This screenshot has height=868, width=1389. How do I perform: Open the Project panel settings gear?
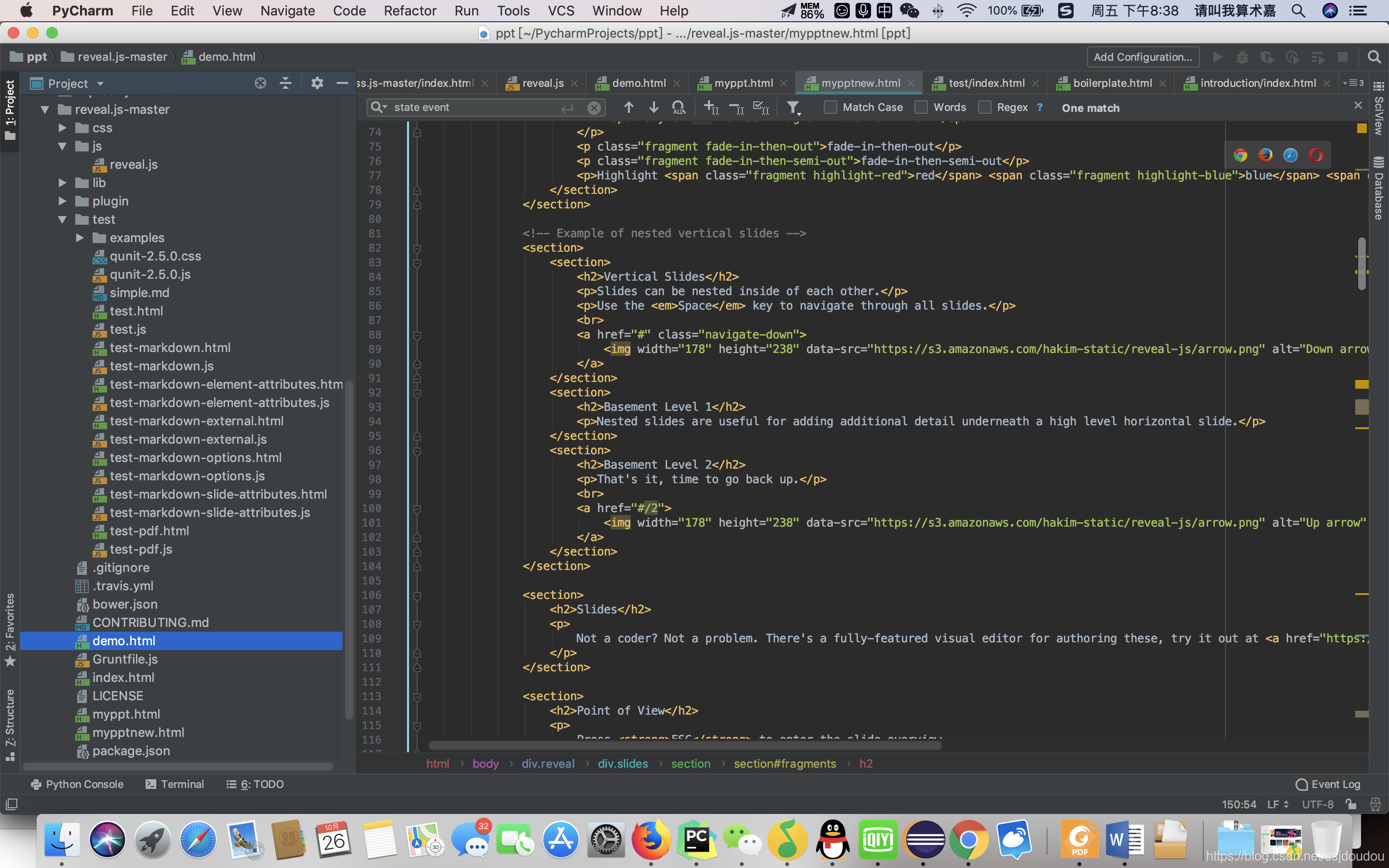[317, 83]
